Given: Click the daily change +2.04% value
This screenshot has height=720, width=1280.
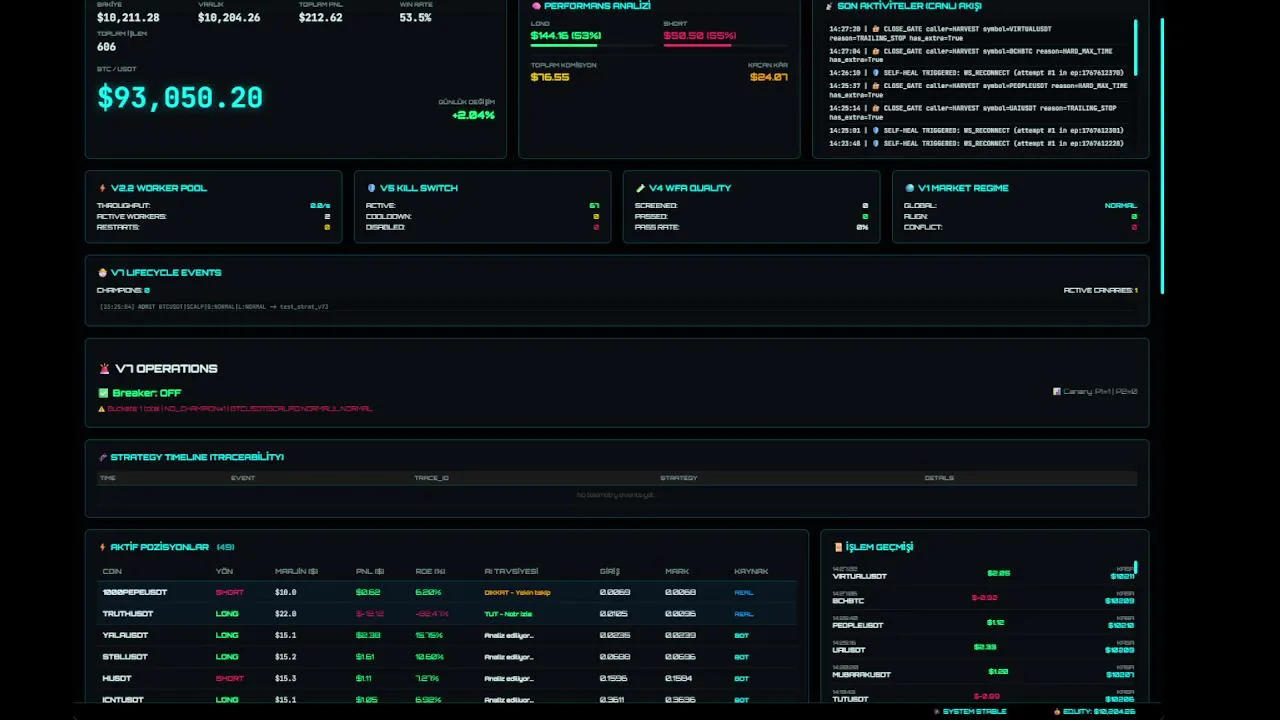Looking at the screenshot, I should coord(473,115).
